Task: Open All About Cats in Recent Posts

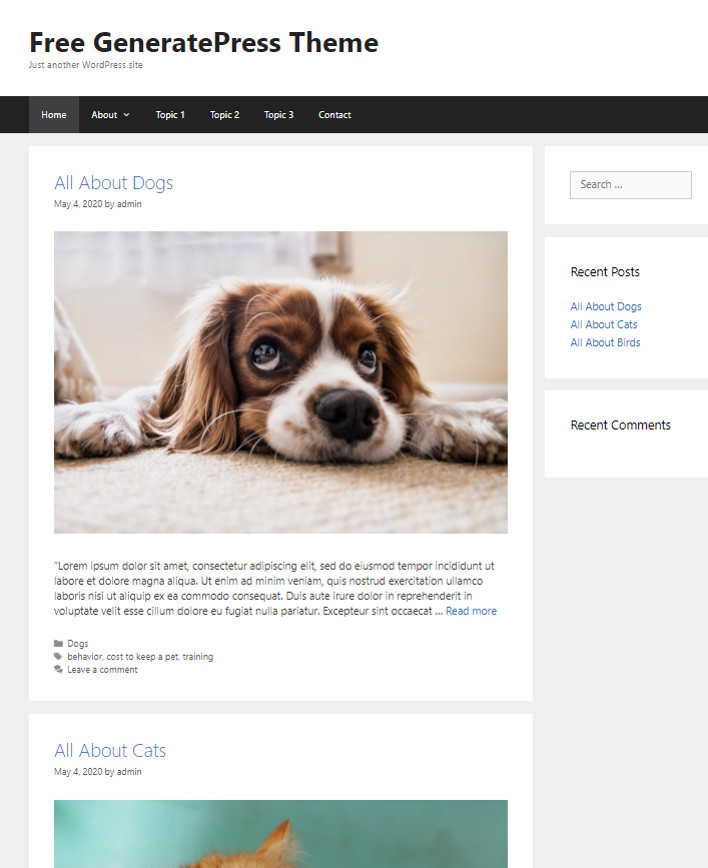Action: 603,324
